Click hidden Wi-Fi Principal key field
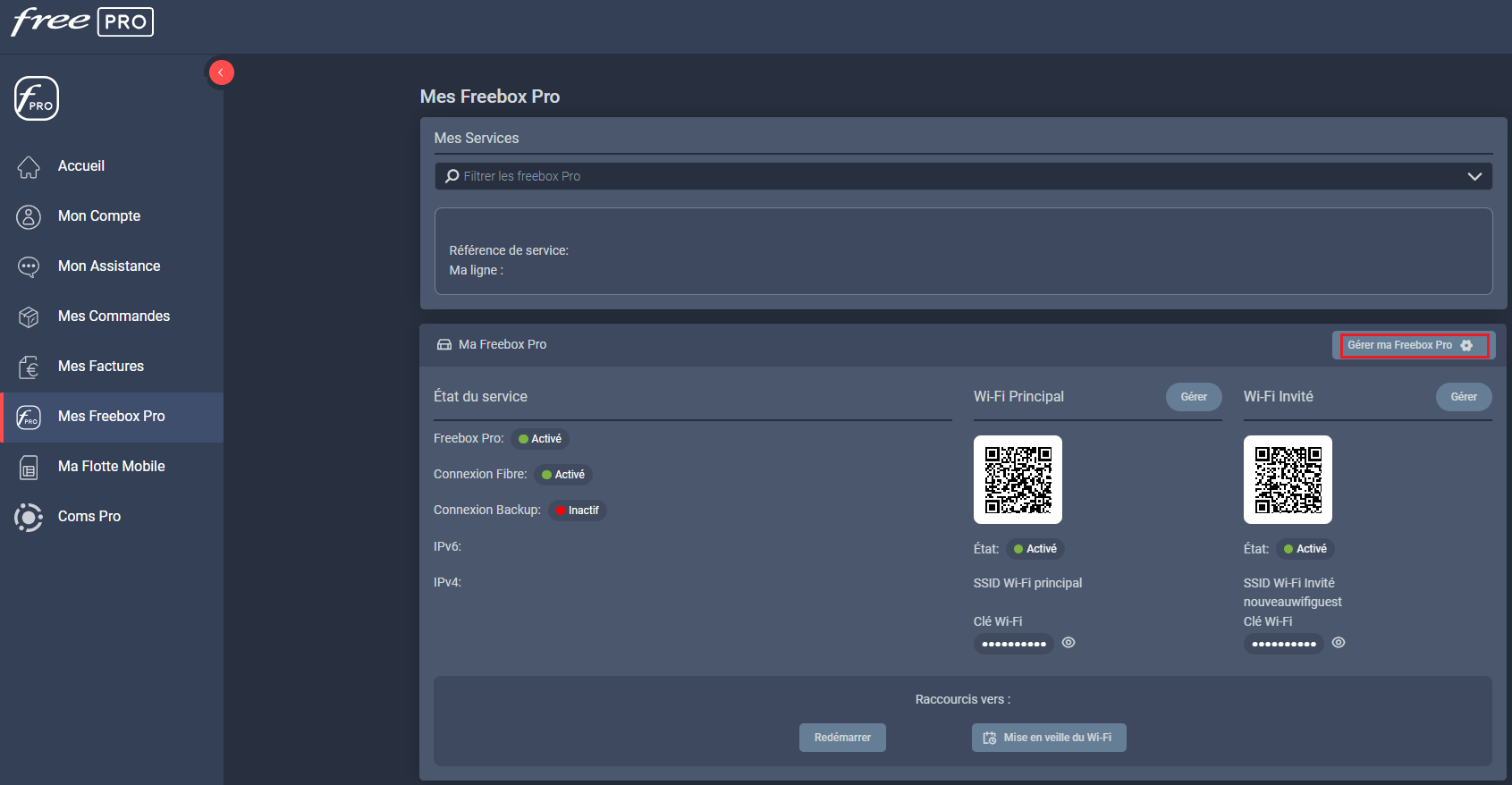 click(x=1014, y=644)
